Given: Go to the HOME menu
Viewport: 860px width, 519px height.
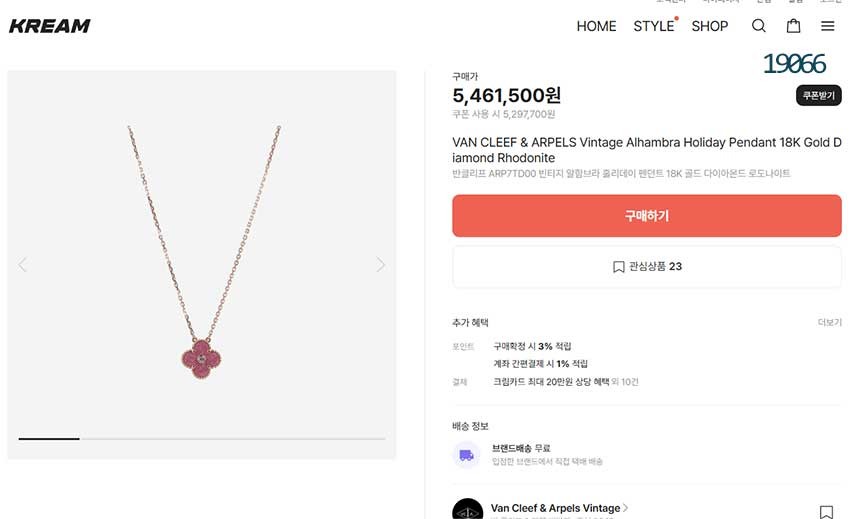Looking at the screenshot, I should (x=596, y=26).
